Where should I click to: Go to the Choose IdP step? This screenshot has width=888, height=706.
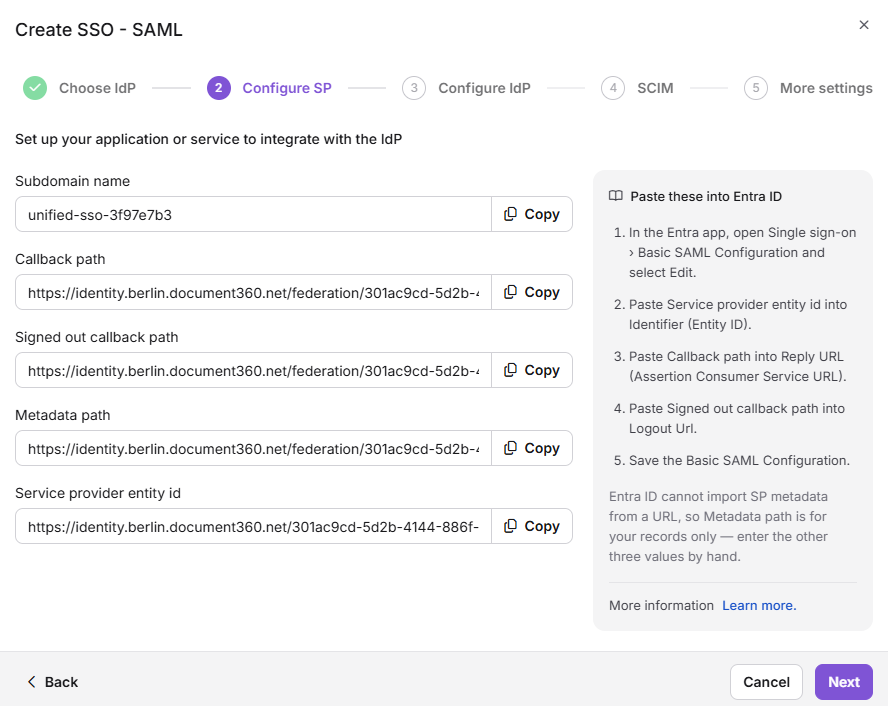tap(97, 88)
